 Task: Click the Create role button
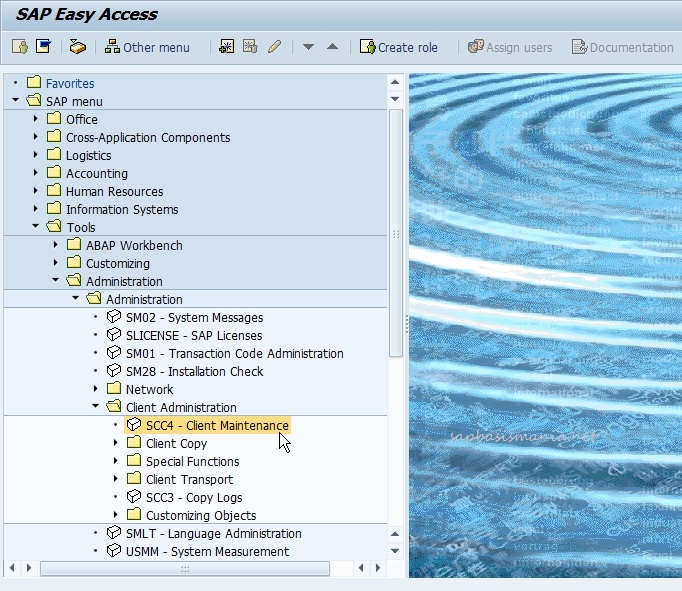click(398, 47)
